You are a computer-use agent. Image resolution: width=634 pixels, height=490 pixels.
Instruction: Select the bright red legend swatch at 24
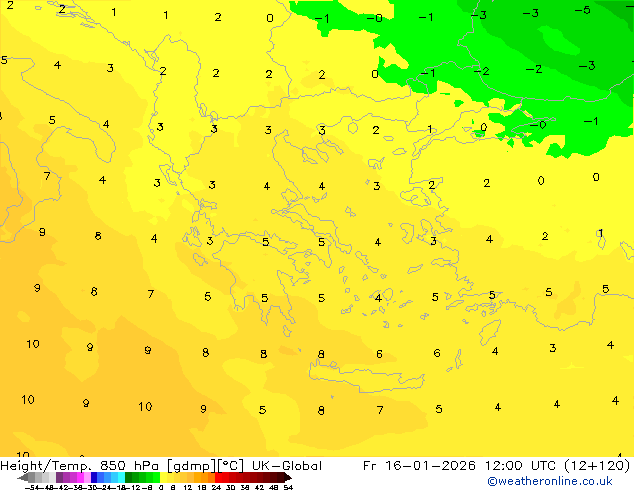click(218, 477)
